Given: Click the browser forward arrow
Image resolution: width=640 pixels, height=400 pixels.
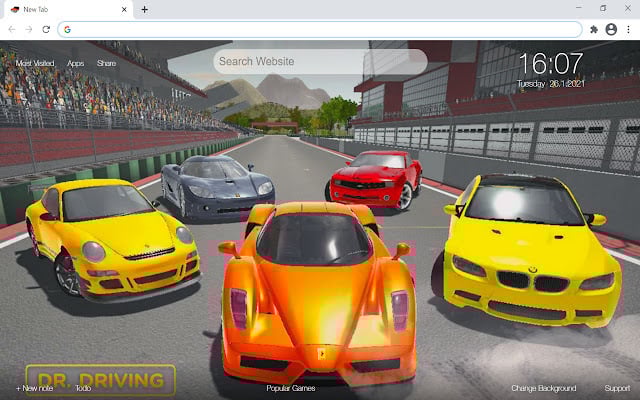Looking at the screenshot, I should 29,29.
